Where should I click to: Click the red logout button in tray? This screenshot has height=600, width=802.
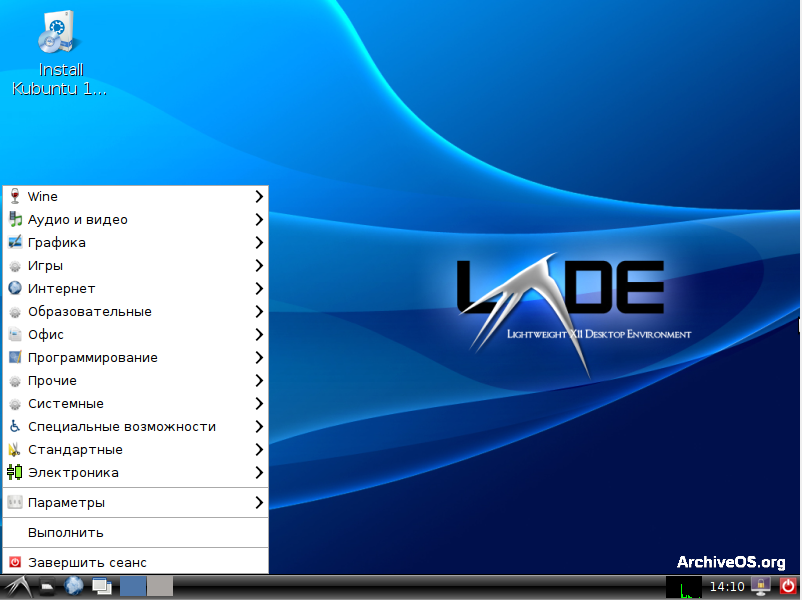coord(788,586)
